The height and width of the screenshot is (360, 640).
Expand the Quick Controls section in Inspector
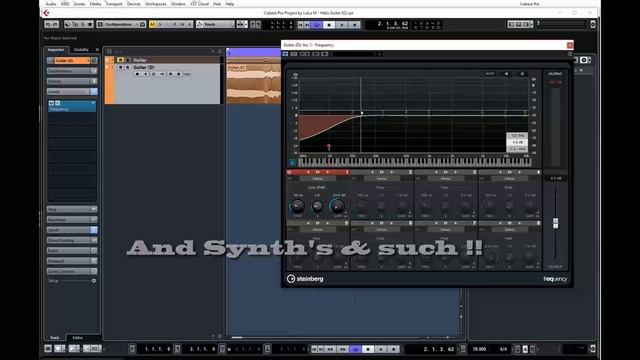point(72,271)
